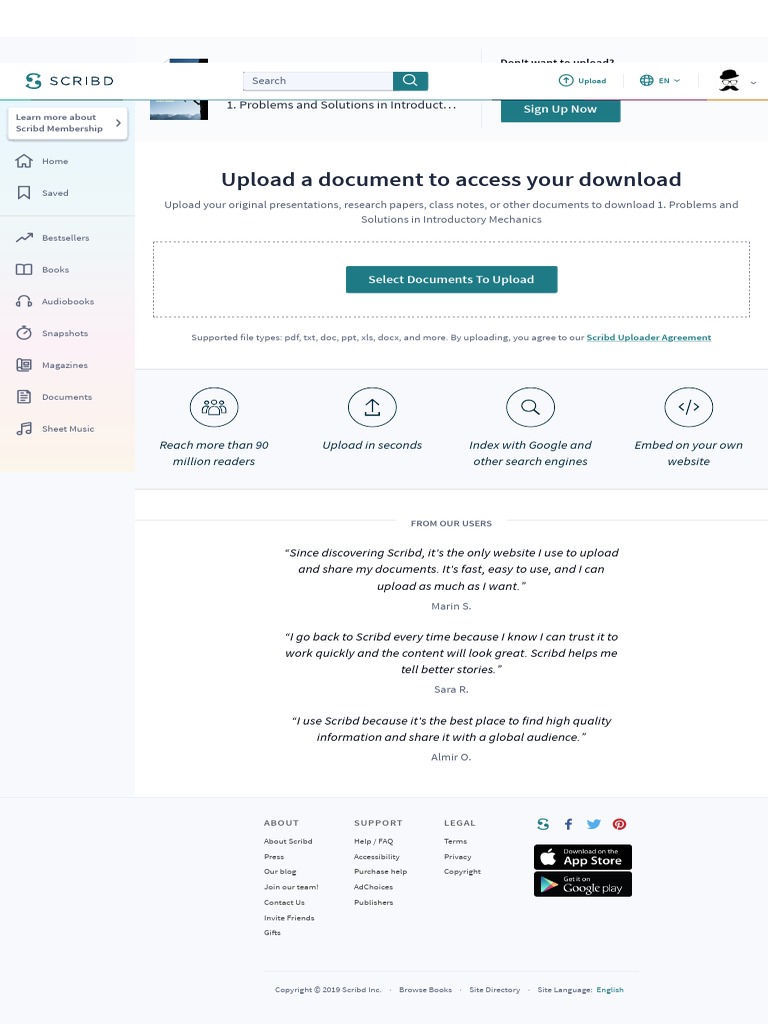Open Sheet Music in sidebar
768x1024 pixels.
tap(68, 429)
